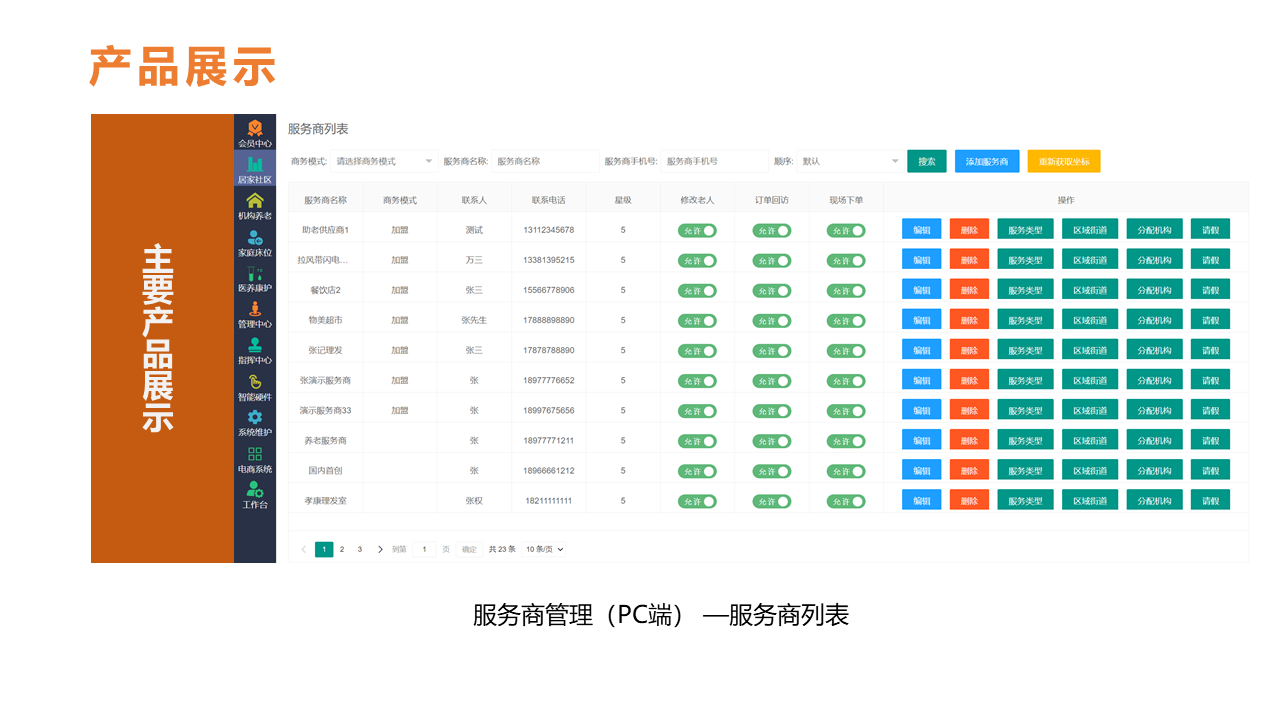Turn off 现场下单 for 孝康理发室

pos(846,499)
